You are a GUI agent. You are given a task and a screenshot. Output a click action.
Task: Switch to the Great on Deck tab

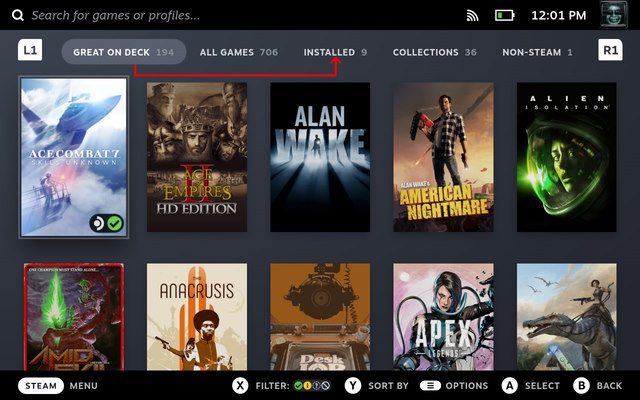coord(124,52)
